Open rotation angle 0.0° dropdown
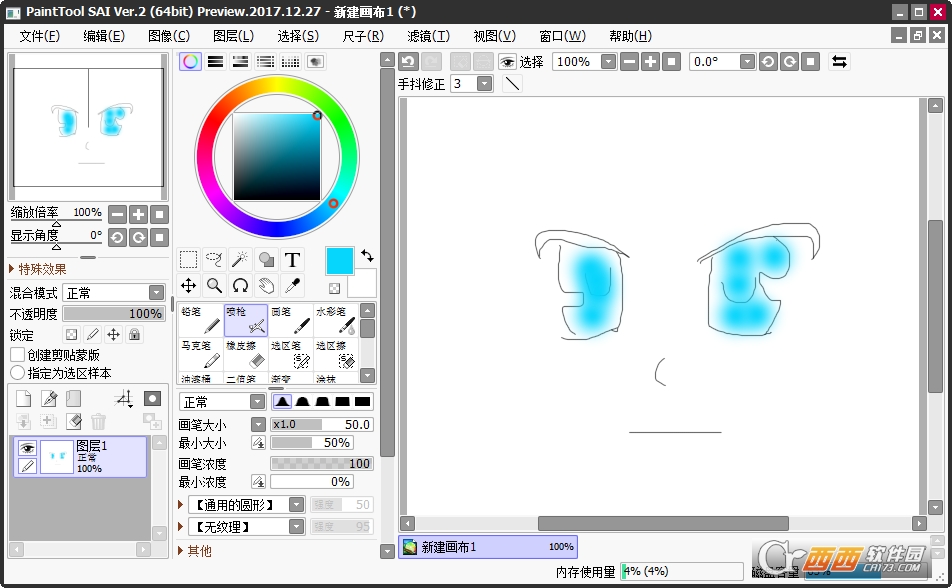This screenshot has width=952, height=588. (x=747, y=61)
